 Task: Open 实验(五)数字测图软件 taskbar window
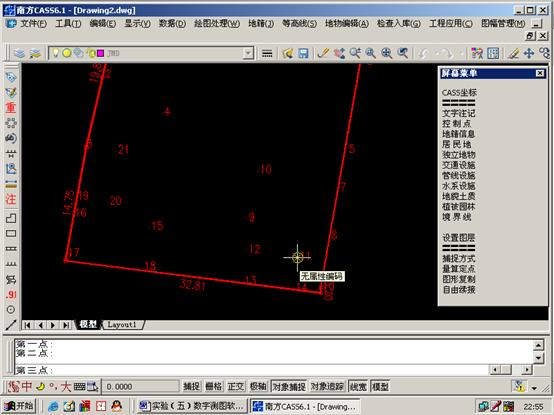[193, 407]
